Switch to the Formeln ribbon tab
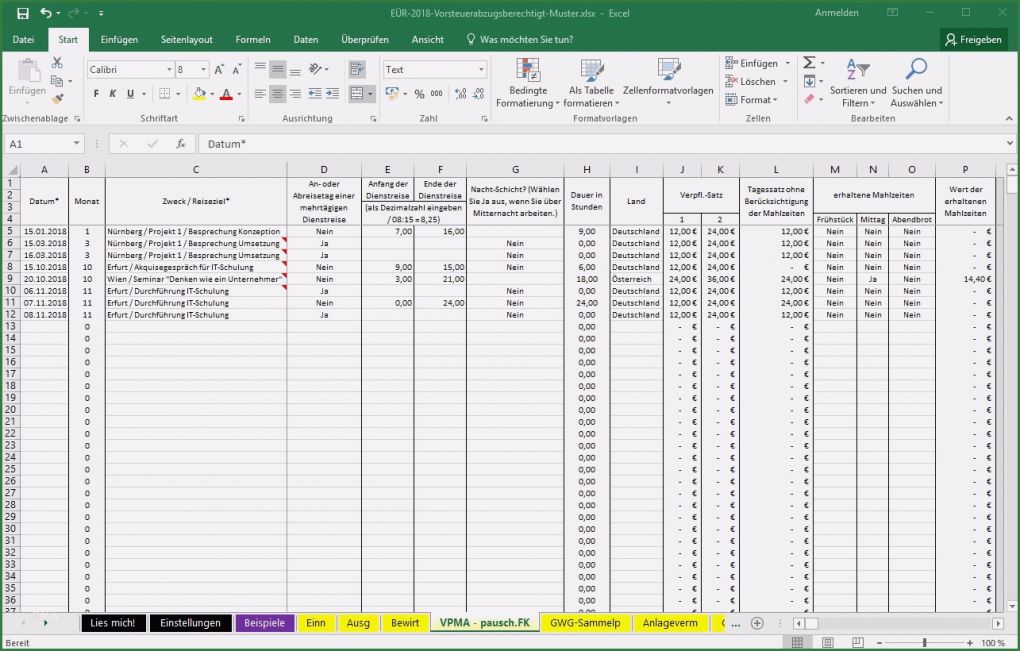The image size is (1020, 651). coord(252,39)
